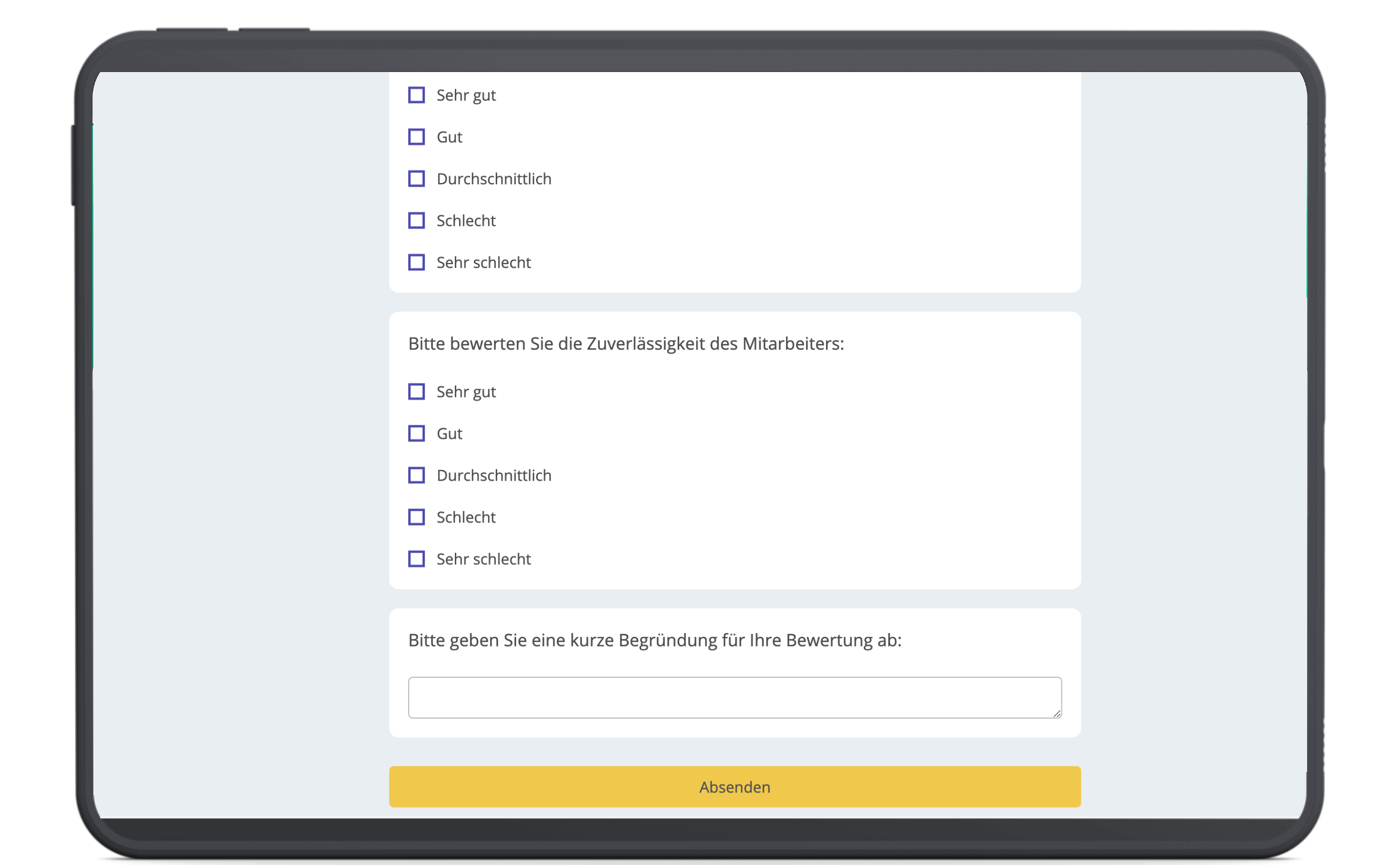Check 'Sehr gut' in the top question
This screenshot has width=1400, height=865.
416,95
